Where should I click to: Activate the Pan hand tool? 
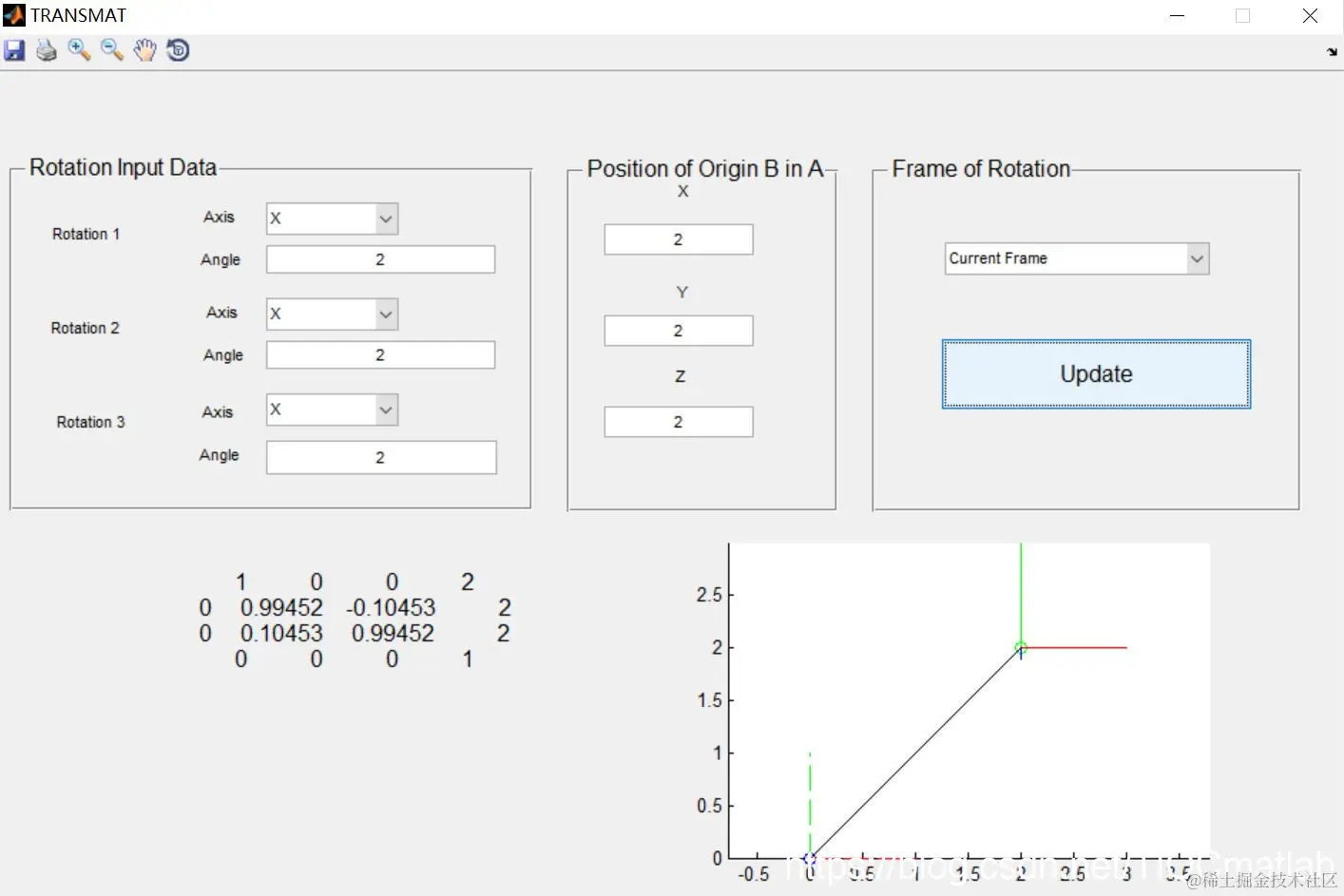144,50
